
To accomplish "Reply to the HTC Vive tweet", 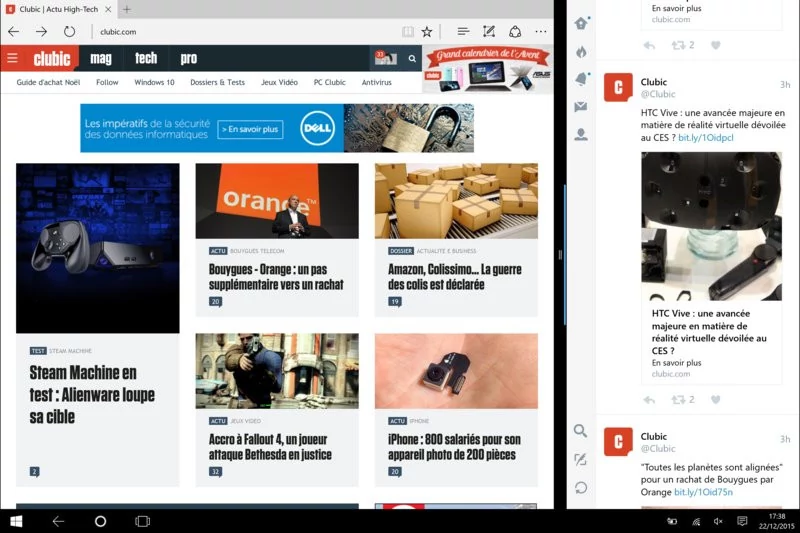I will tap(649, 400).
